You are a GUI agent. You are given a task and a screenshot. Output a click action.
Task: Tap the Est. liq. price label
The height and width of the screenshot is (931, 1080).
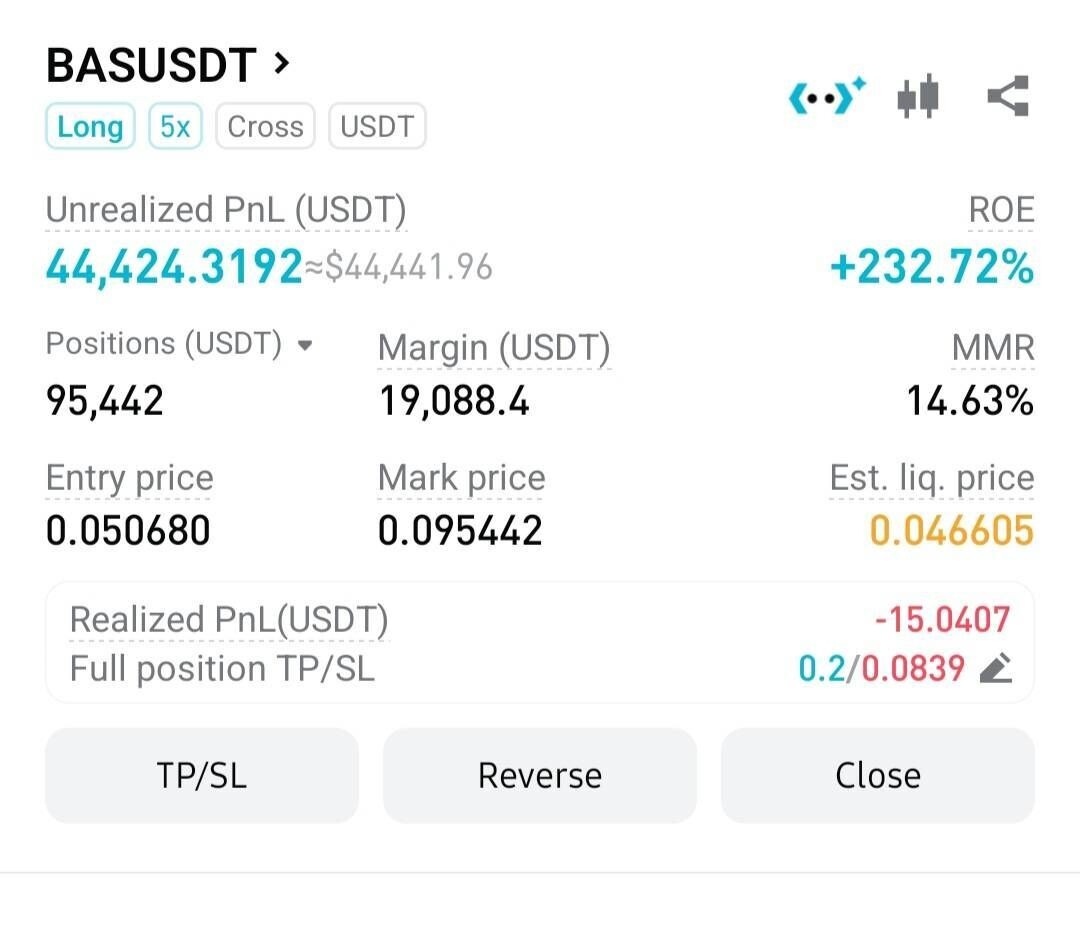coord(931,478)
